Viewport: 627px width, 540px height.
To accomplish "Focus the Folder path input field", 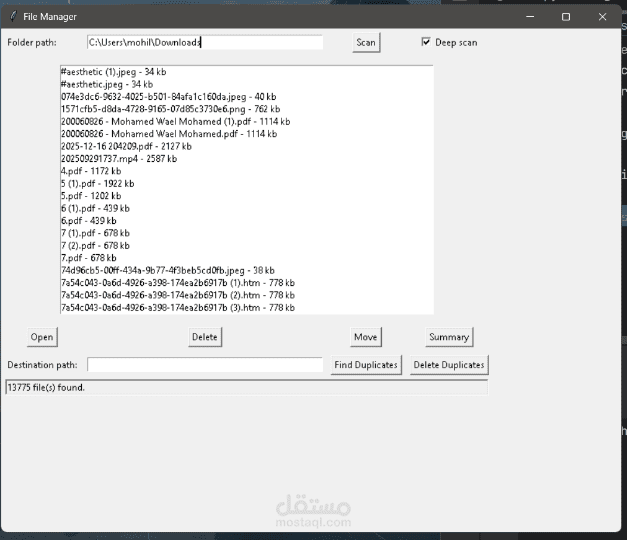I will point(205,42).
